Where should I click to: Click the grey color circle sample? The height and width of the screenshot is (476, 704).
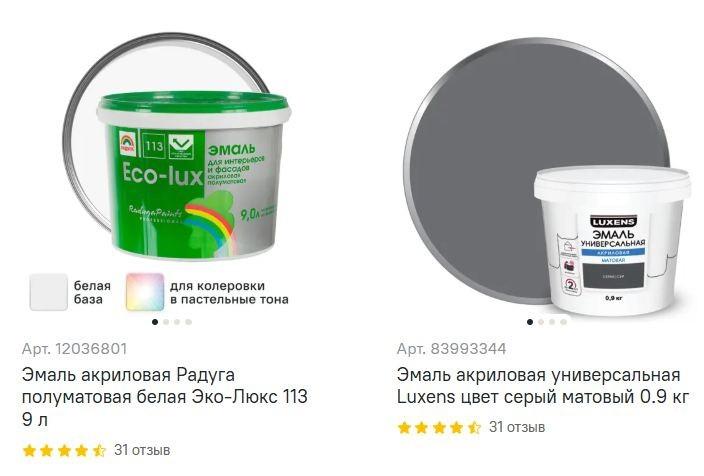point(494,148)
